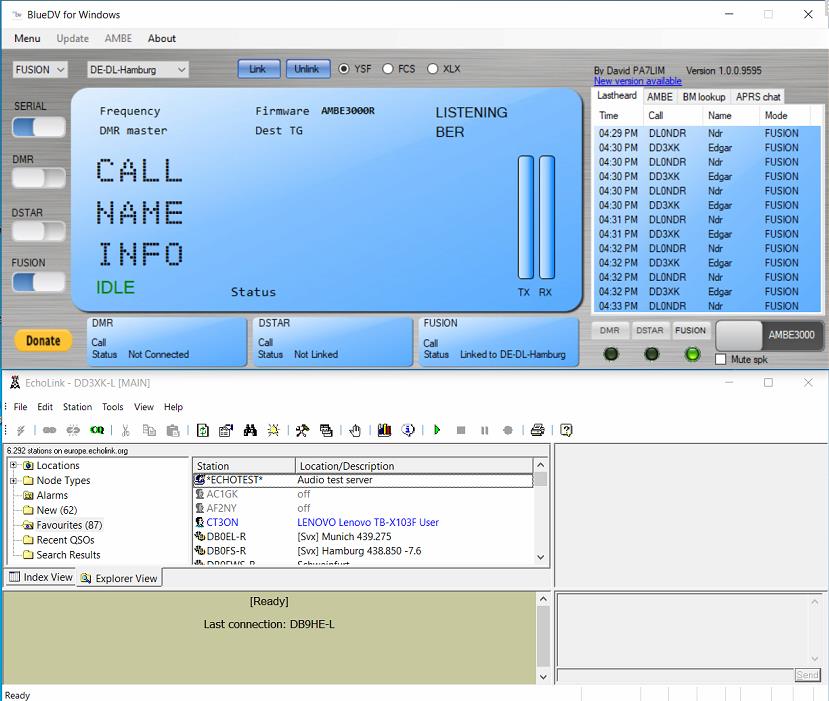Select the FCS radio button
This screenshot has height=701, width=829.
pyautogui.click(x=388, y=69)
